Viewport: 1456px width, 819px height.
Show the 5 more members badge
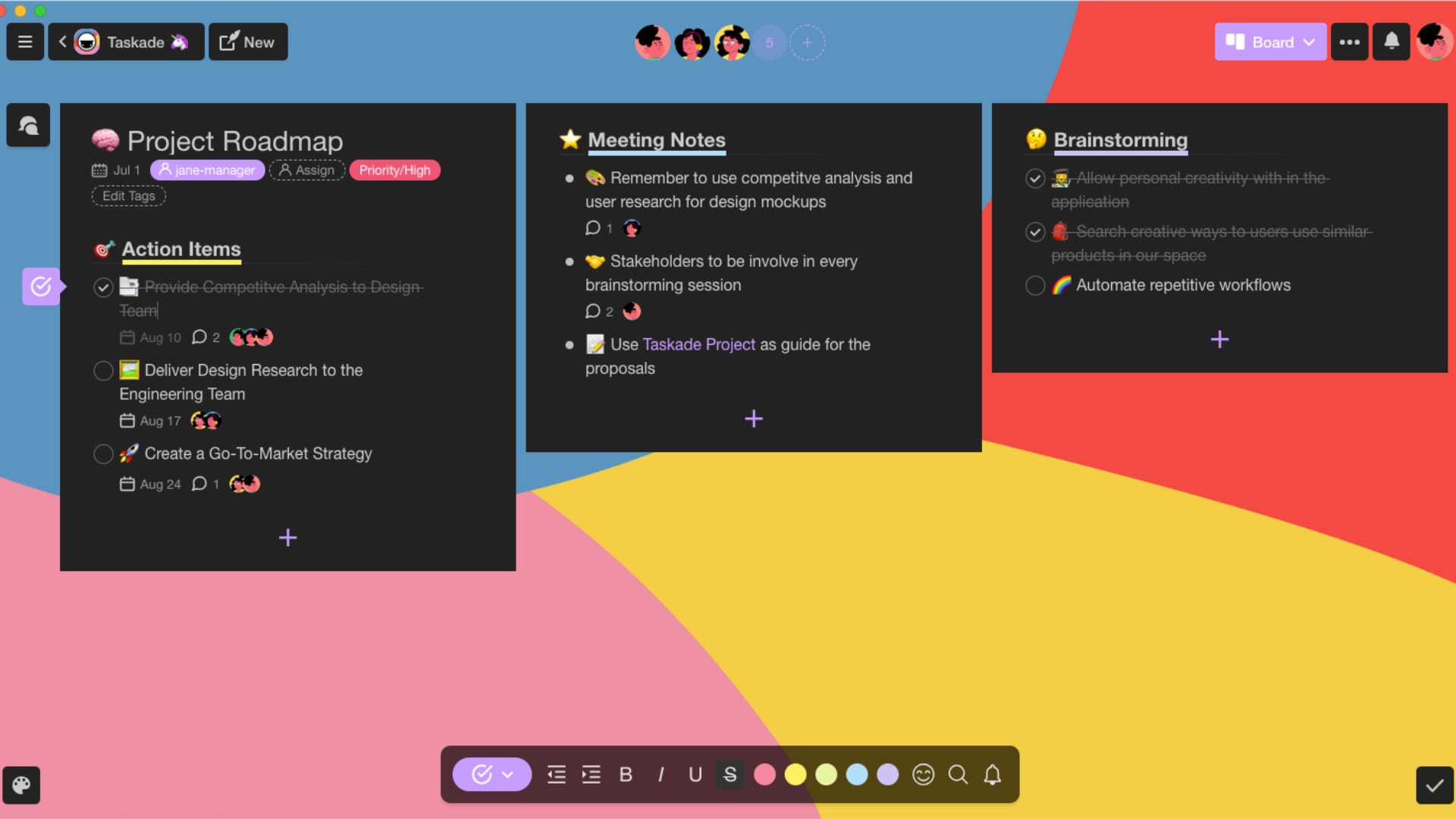770,42
